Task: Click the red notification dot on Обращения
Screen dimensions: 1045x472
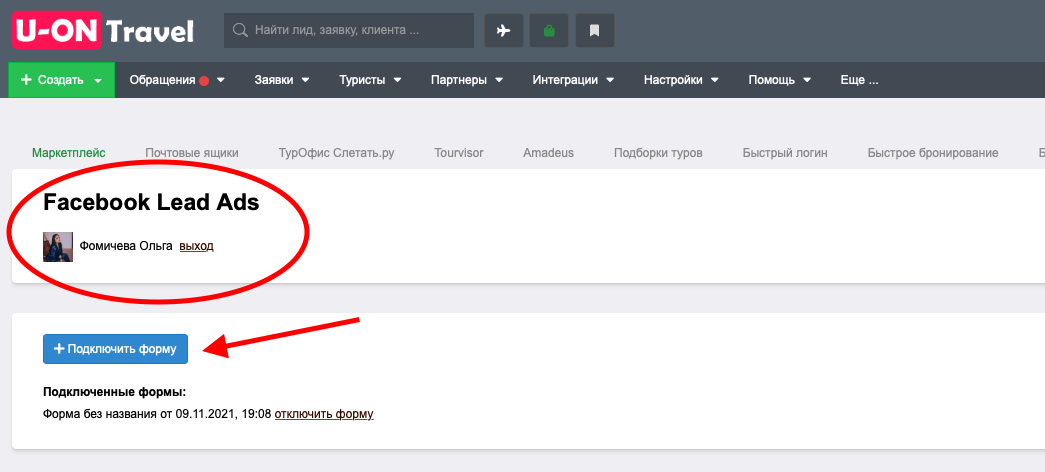Action: (204, 81)
